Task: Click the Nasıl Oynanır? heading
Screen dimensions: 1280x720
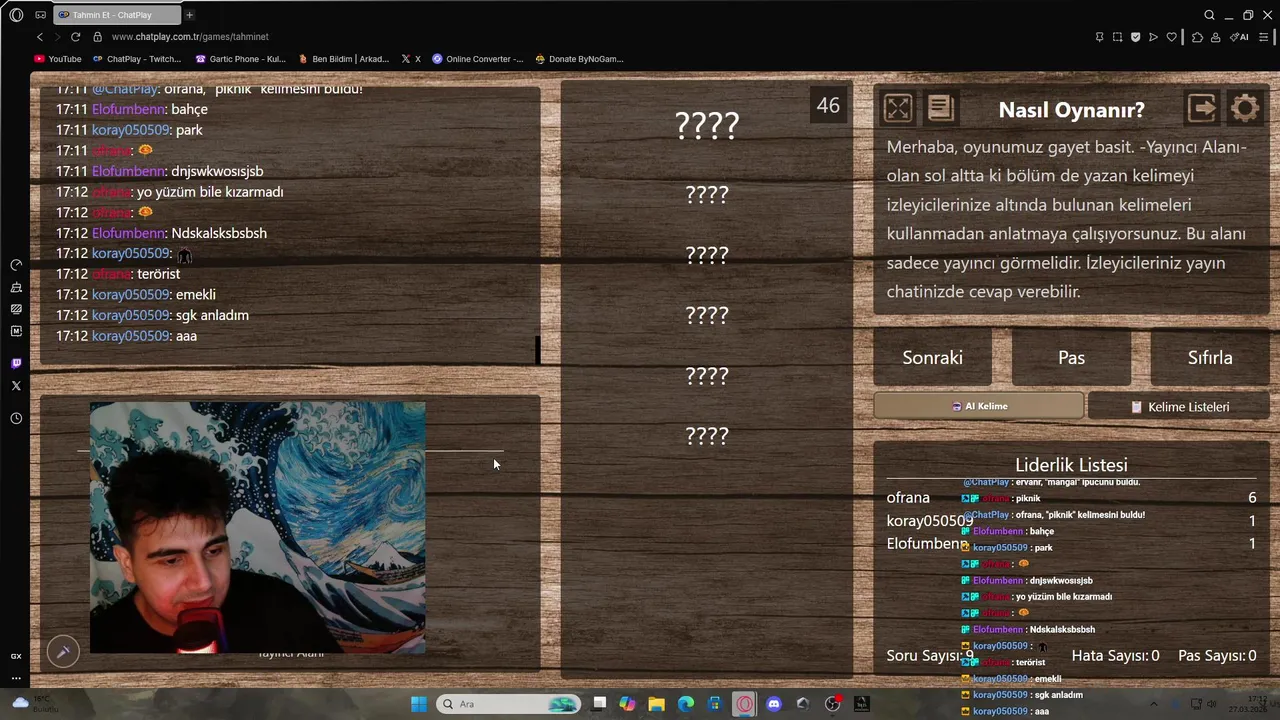Action: (x=1071, y=110)
